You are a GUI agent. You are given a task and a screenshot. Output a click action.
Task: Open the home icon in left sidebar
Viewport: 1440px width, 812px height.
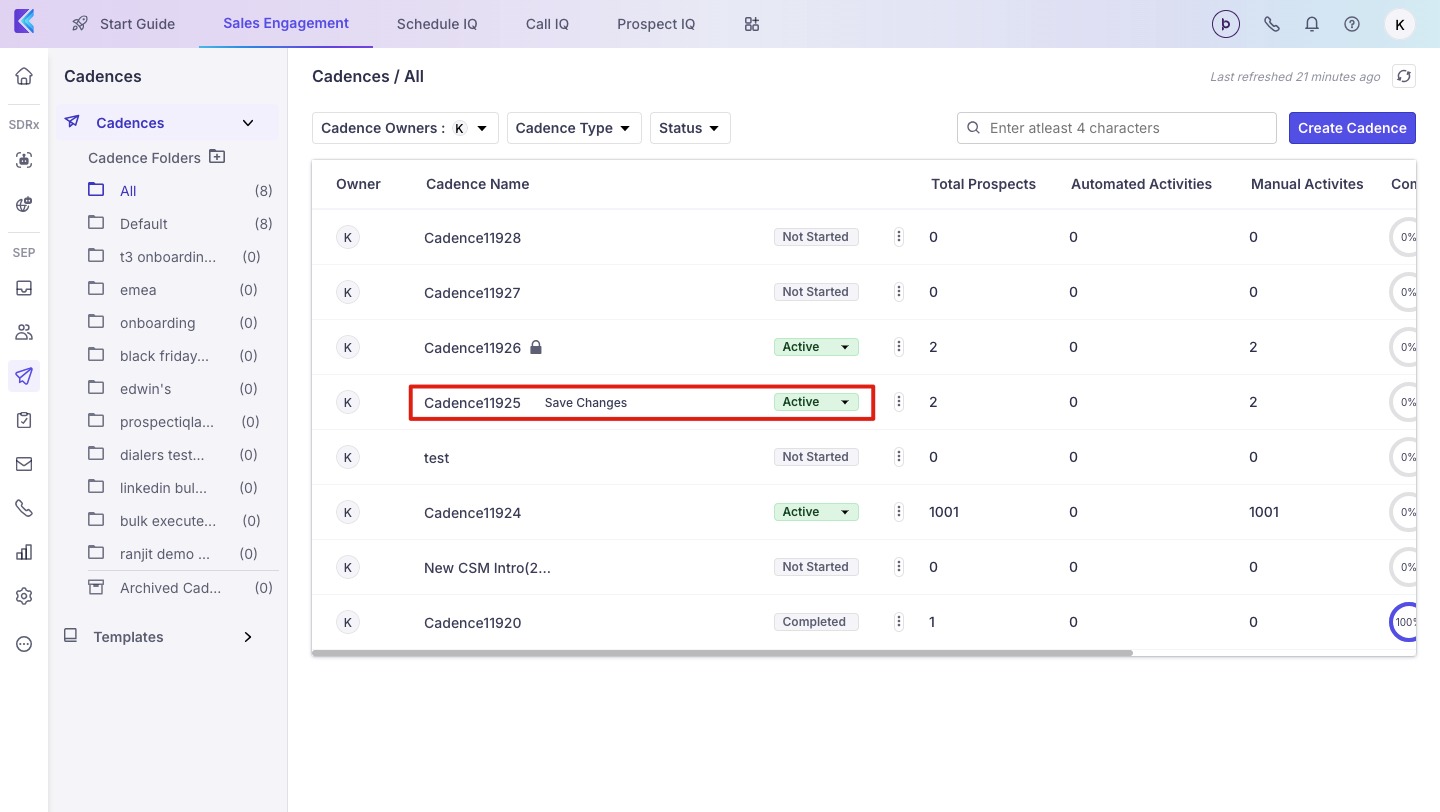[x=24, y=76]
